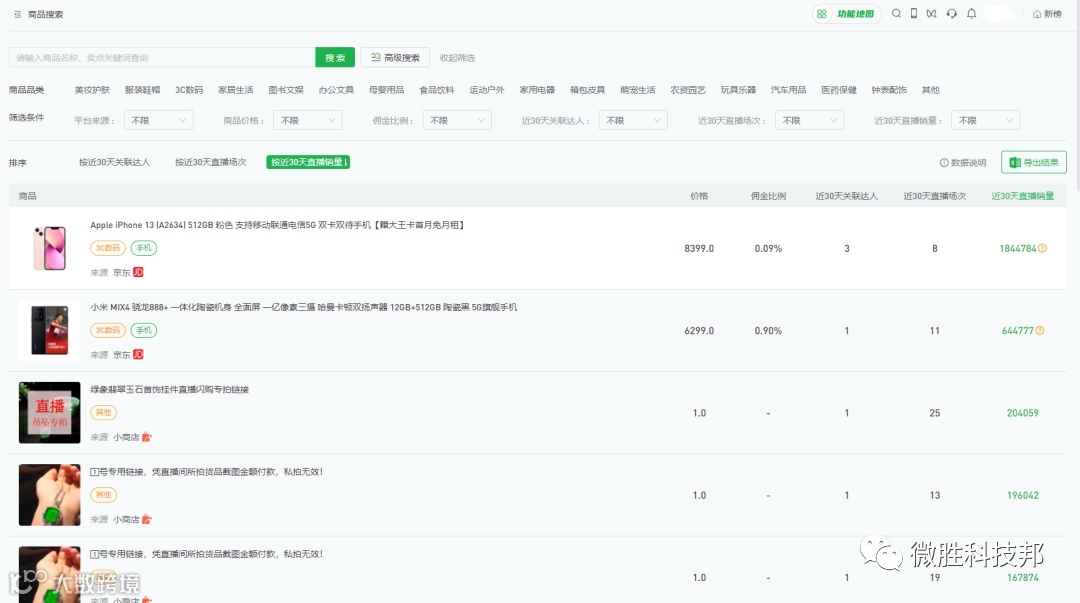Open the 近30天关联达人 filter dropdown
The image size is (1080, 603).
633,121
